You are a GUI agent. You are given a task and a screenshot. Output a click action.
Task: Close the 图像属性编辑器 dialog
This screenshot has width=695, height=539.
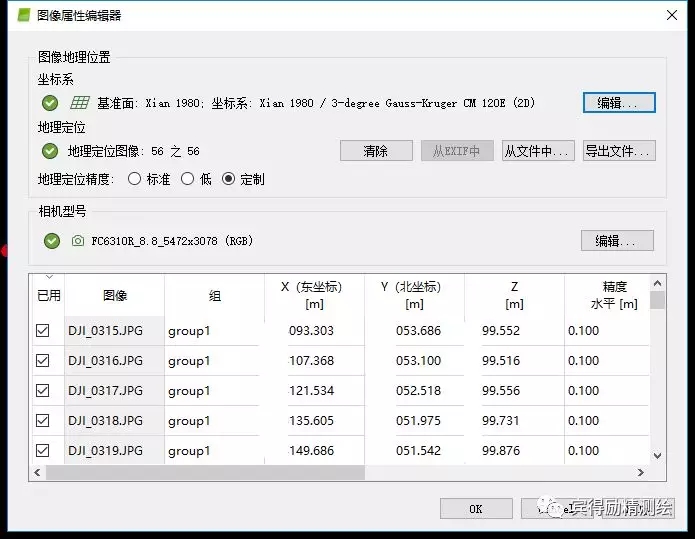tap(670, 15)
